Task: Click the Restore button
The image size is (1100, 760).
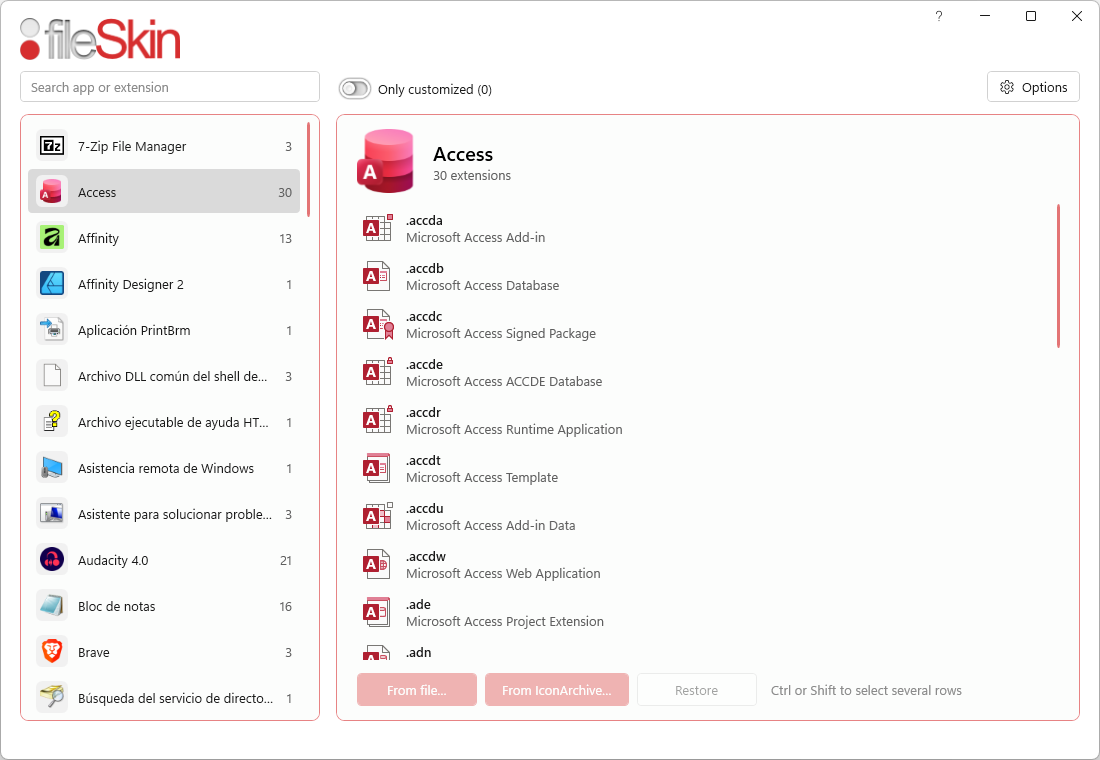Action: pyautogui.click(x=697, y=690)
